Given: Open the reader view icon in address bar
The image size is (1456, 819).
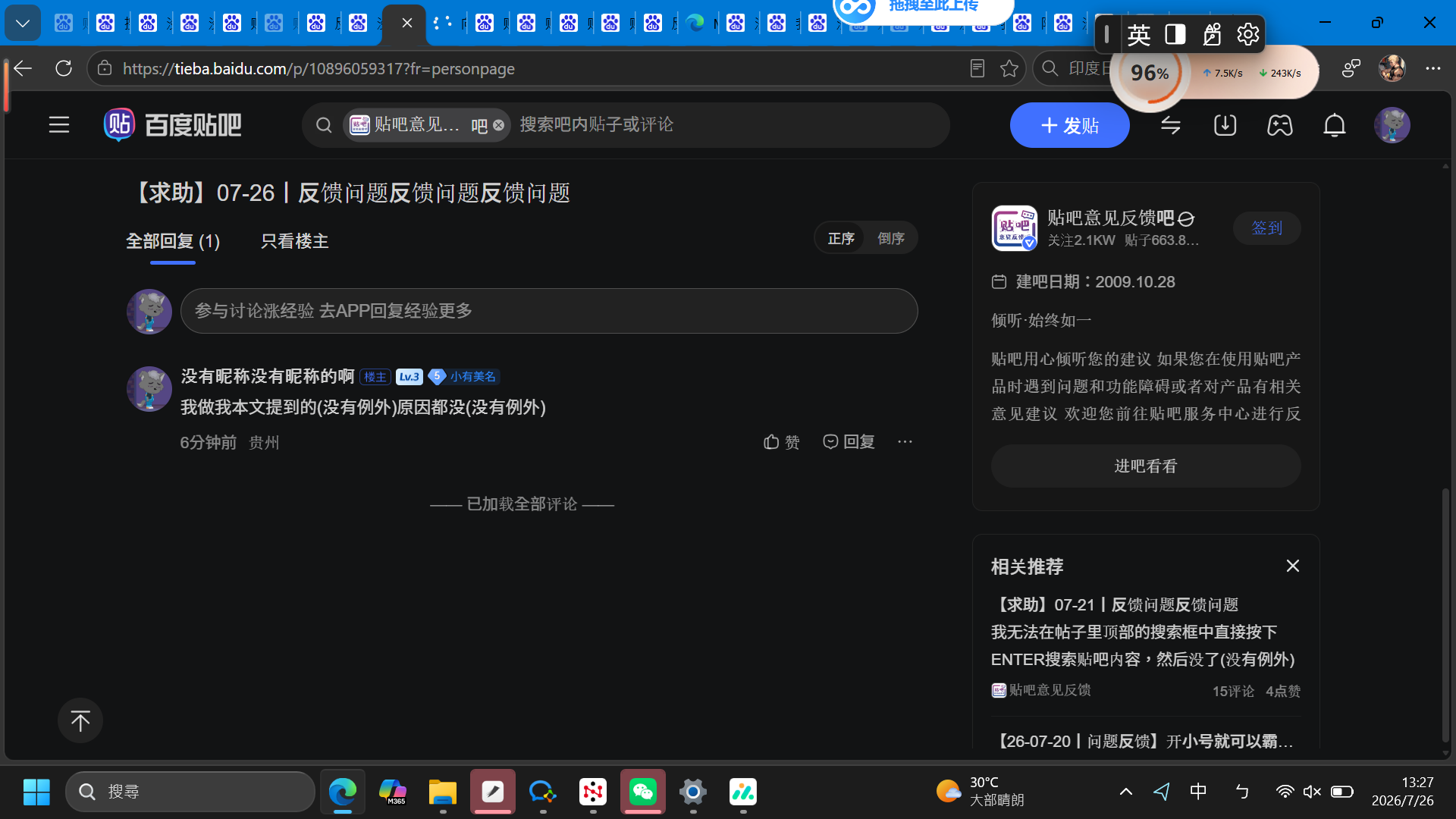Looking at the screenshot, I should point(977,69).
